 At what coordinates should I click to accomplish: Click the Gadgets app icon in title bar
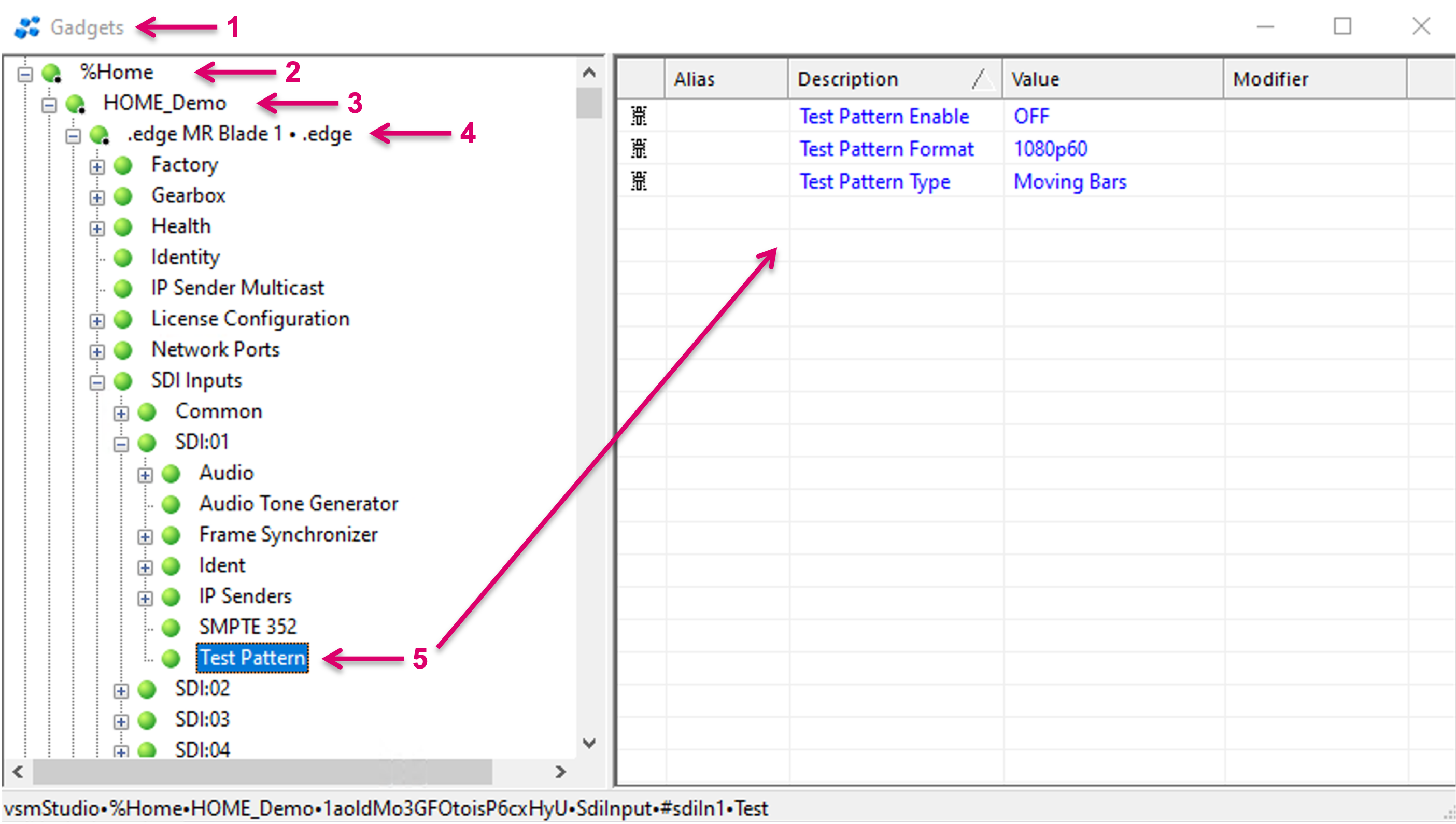[27, 26]
